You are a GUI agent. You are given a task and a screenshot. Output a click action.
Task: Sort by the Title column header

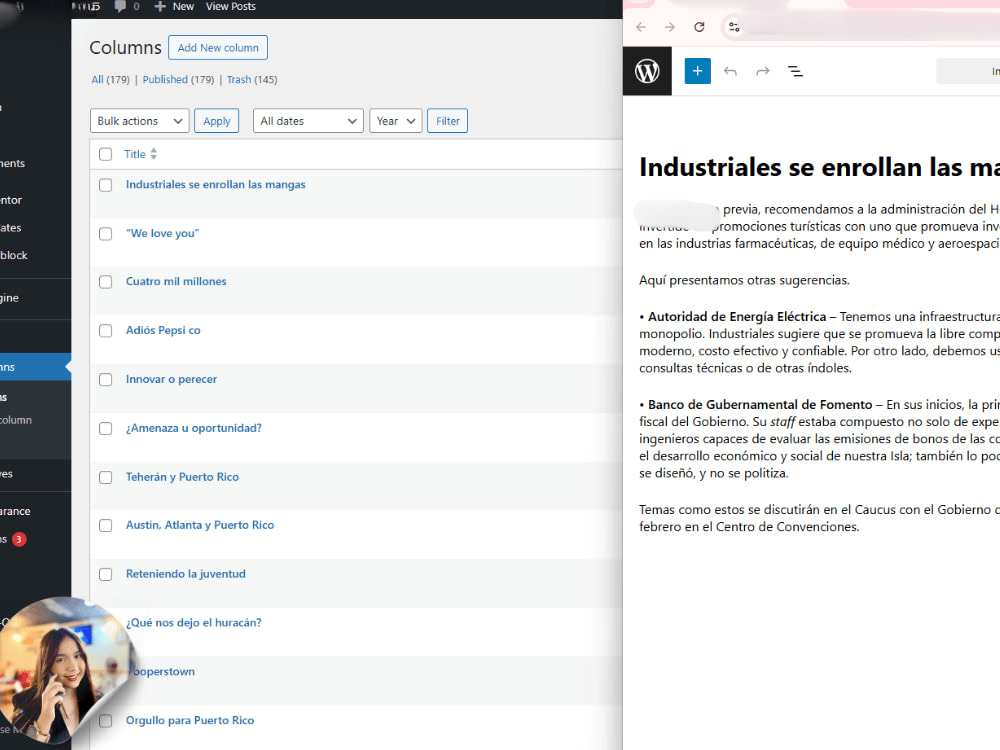[135, 154]
